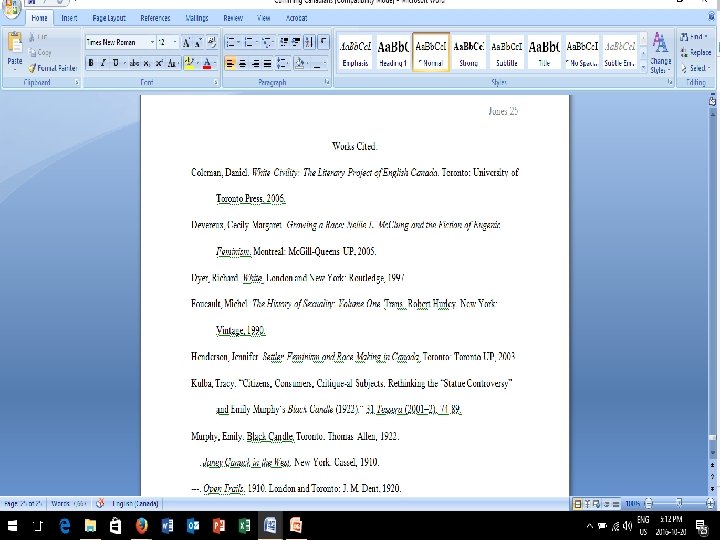Screen dimensions: 720x540
Task: Expand the Styles gallery More arrow
Action: [x=643, y=68]
